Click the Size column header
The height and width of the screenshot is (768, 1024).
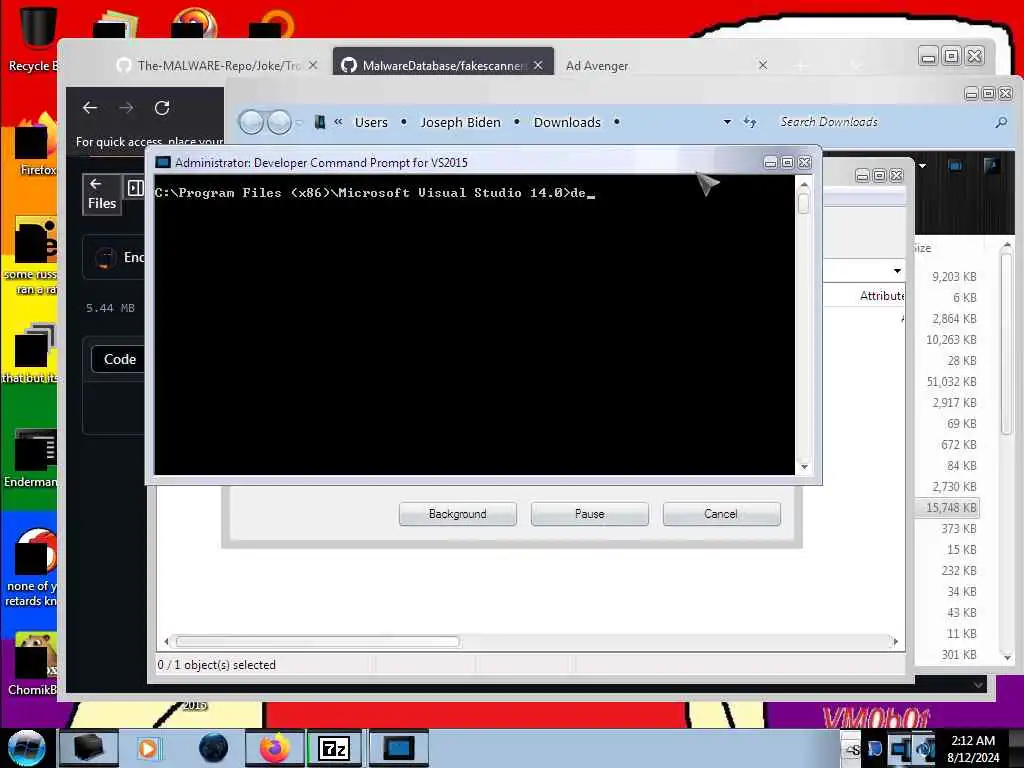pyautogui.click(x=922, y=248)
